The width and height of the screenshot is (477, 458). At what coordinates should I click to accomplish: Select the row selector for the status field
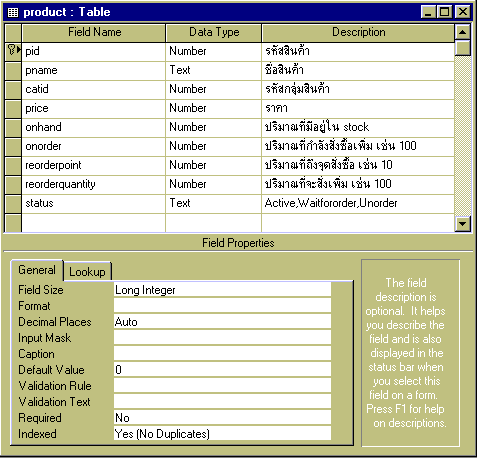[x=13, y=203]
